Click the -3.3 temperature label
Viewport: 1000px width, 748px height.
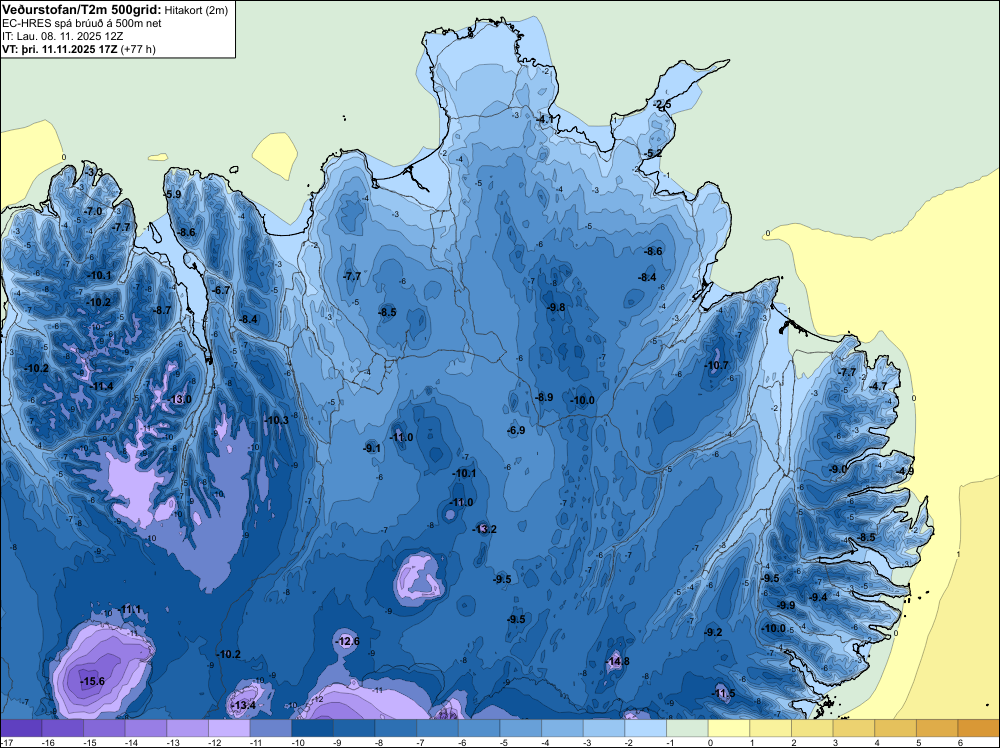point(94,172)
